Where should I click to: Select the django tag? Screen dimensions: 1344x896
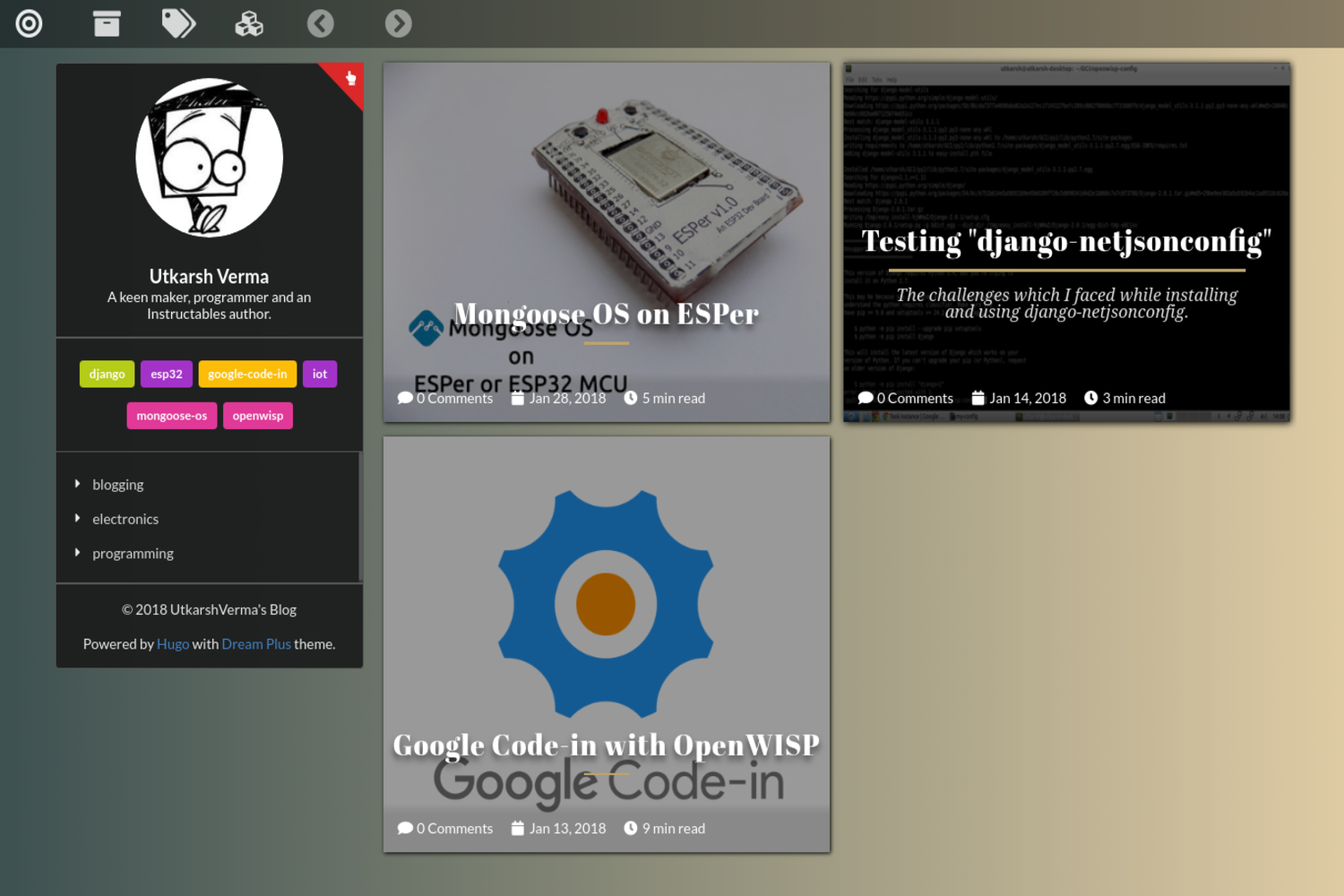[108, 374]
